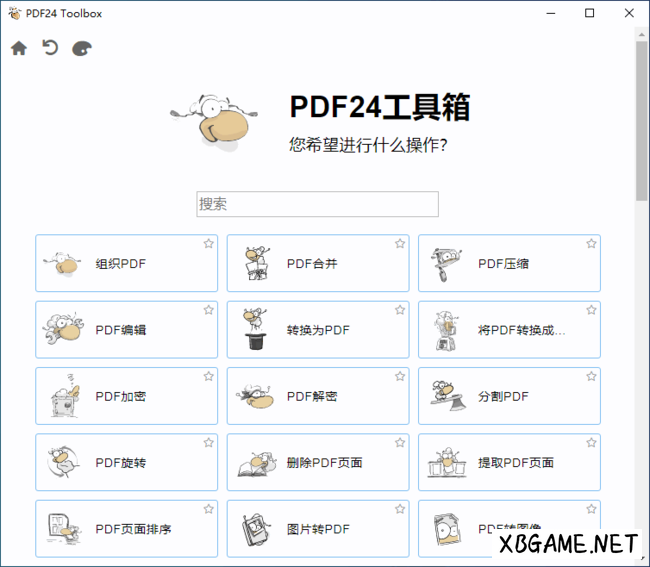Open the PDF合并 tool
Image resolution: width=650 pixels, height=567 pixels.
tap(318, 264)
